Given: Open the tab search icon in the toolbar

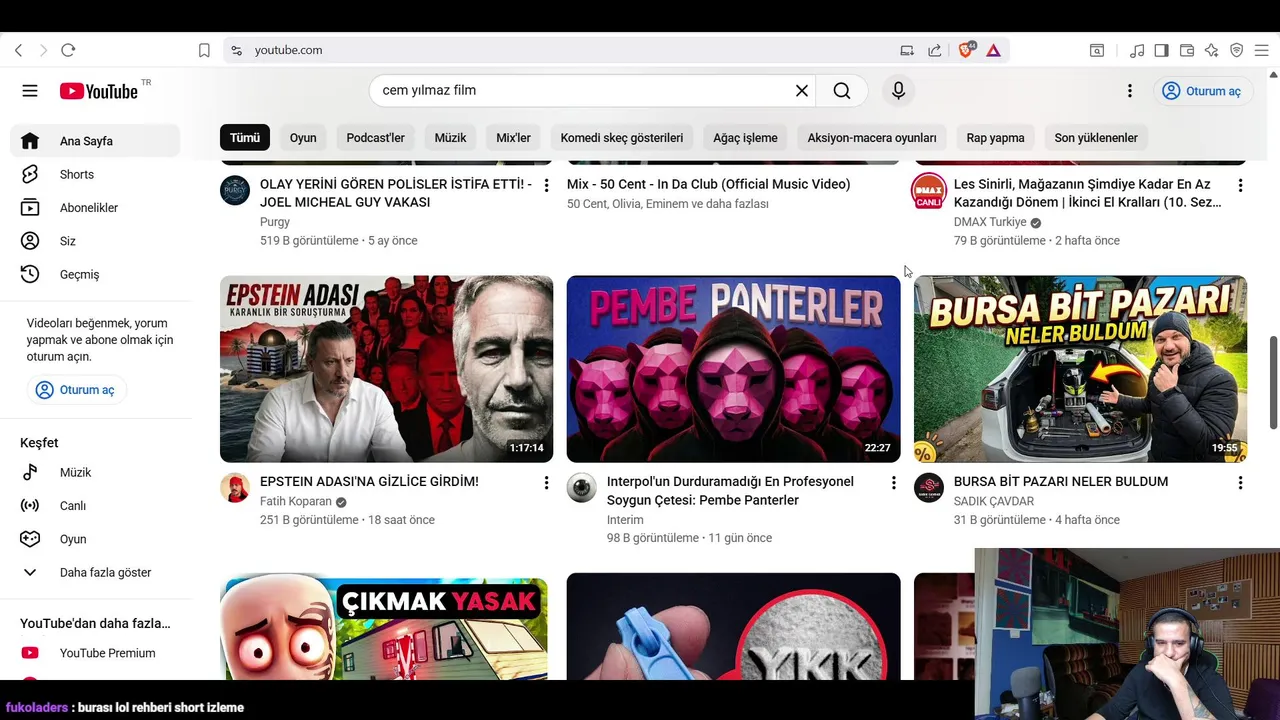Looking at the screenshot, I should click(x=1097, y=50).
